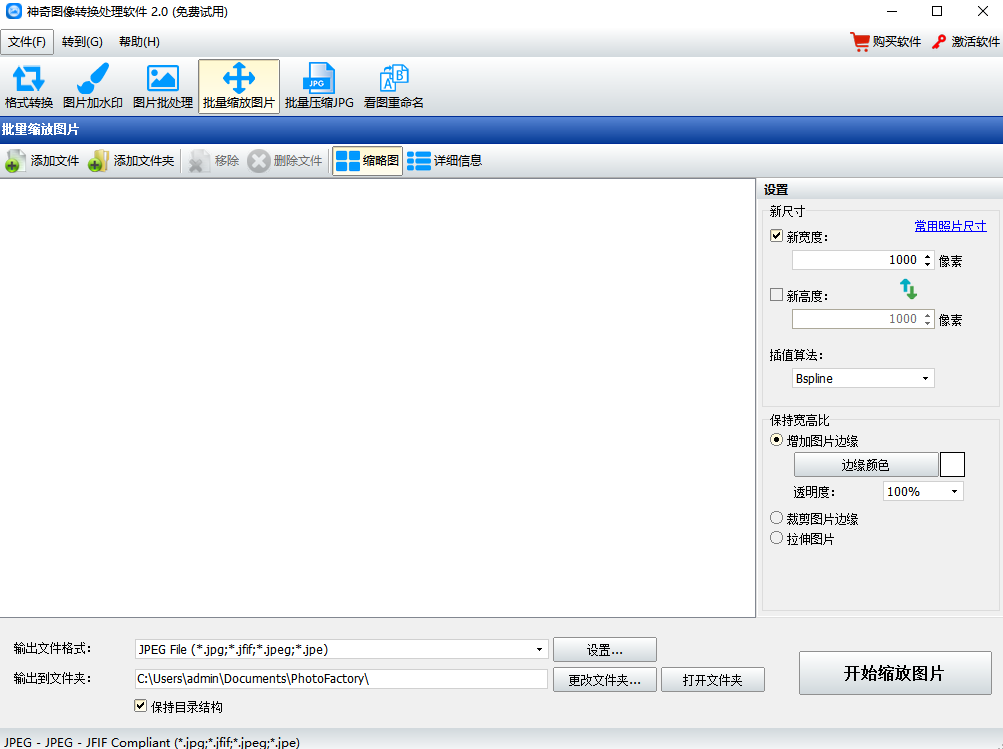Uncheck 保持目录结构 checkbox
This screenshot has width=1003, height=749.
click(141, 706)
